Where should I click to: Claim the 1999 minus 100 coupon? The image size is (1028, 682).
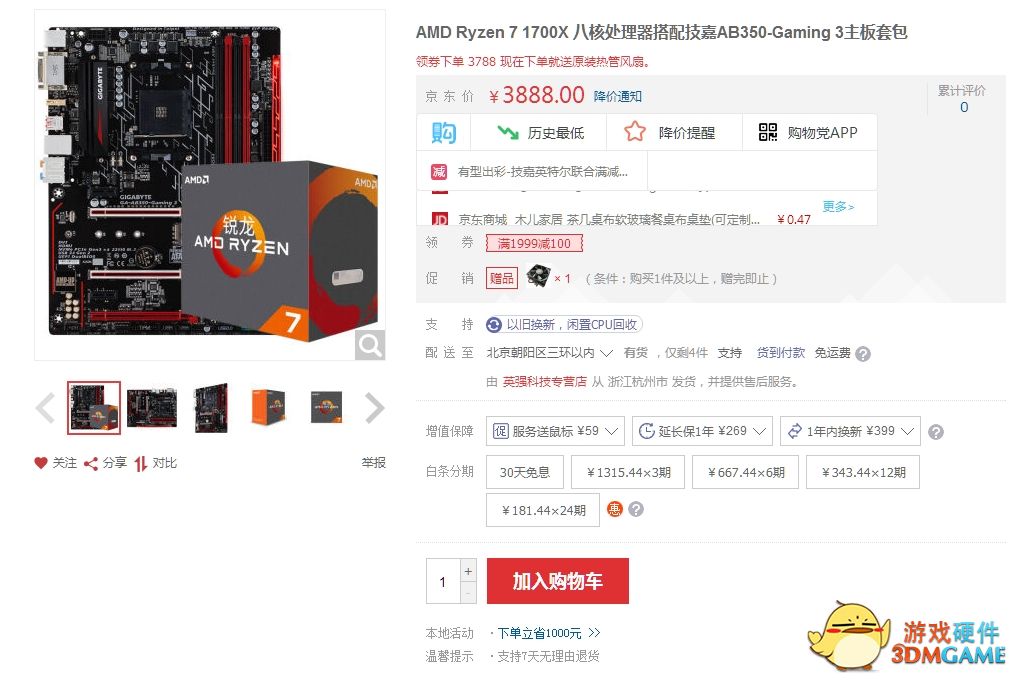534,243
